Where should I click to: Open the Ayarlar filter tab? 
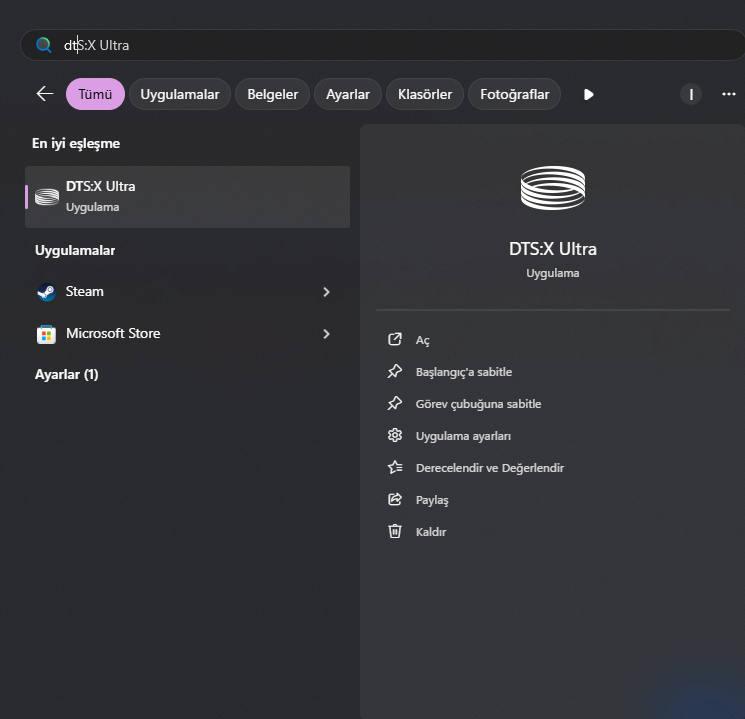[348, 94]
